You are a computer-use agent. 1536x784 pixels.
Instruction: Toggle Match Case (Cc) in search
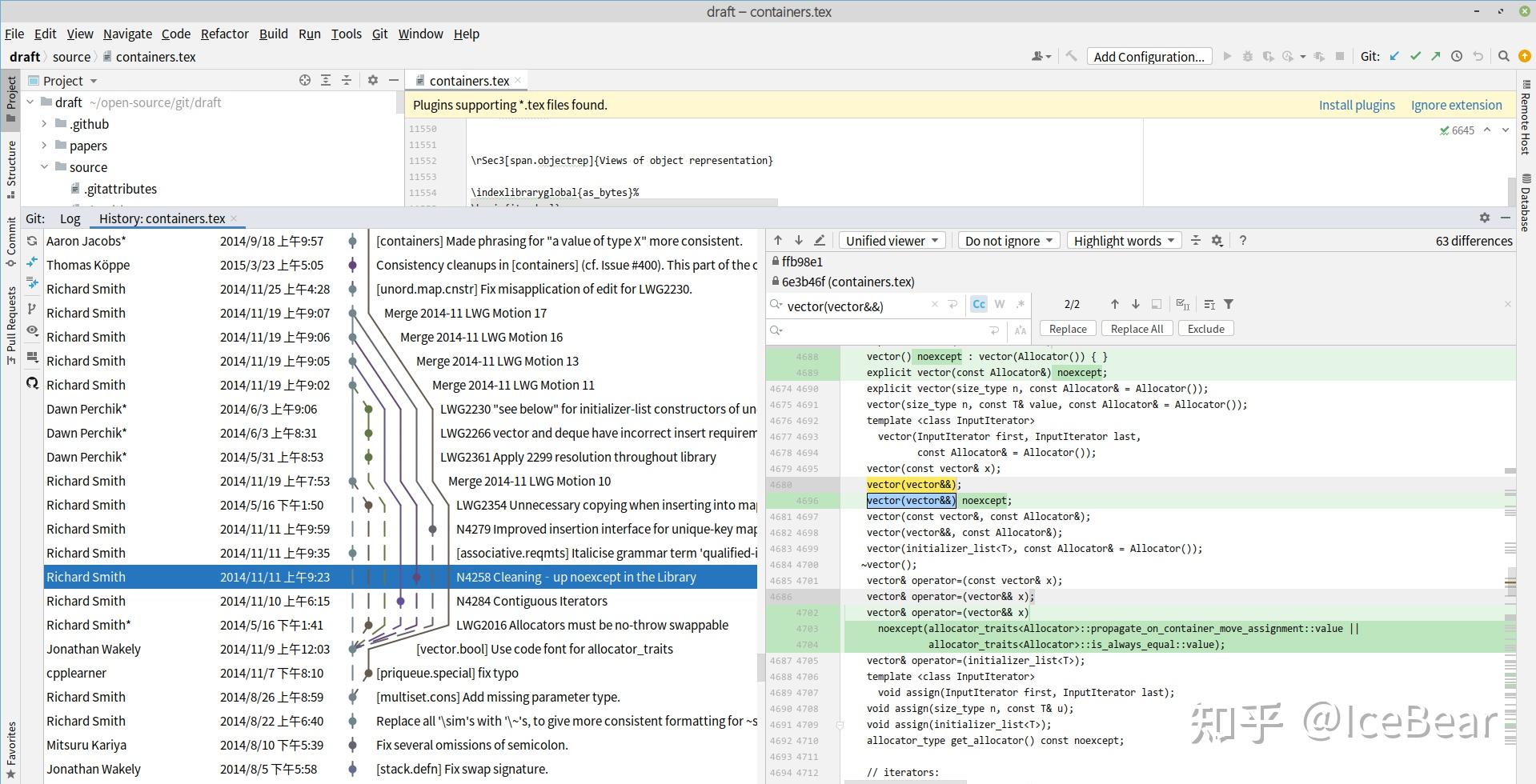979,304
